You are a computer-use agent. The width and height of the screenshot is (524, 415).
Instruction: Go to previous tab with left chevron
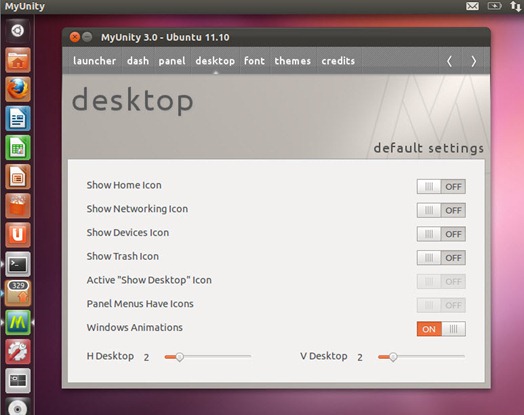450,61
